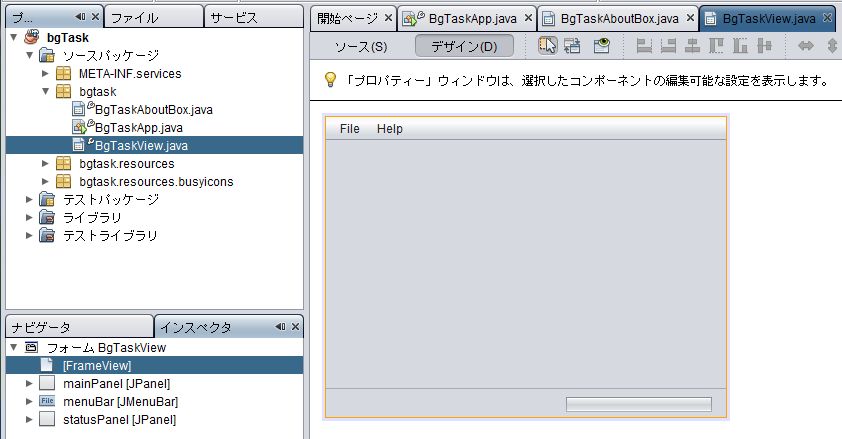Click the Preview Design eye icon

click(601, 46)
